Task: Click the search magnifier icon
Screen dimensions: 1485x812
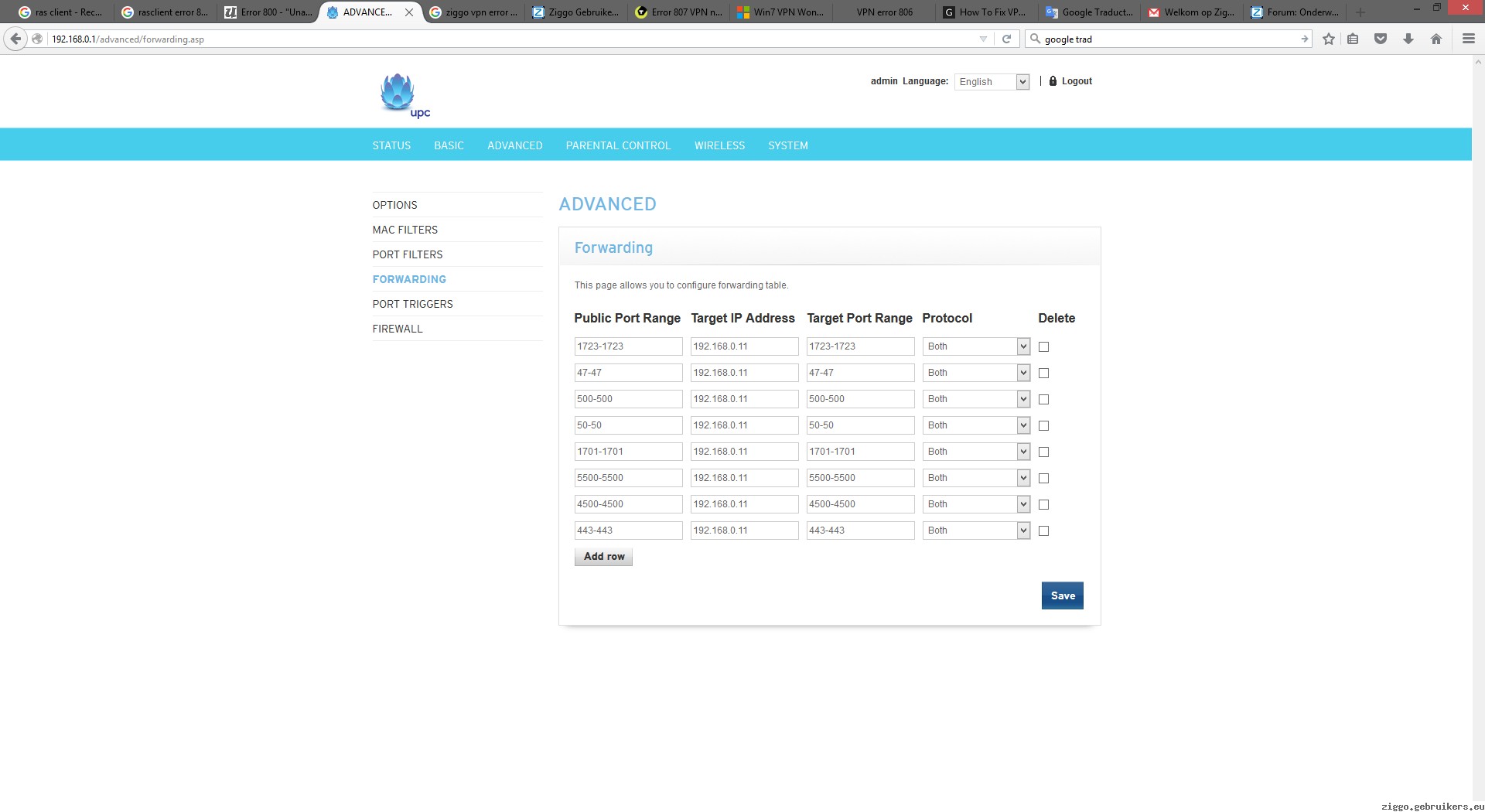Action: tap(1036, 39)
